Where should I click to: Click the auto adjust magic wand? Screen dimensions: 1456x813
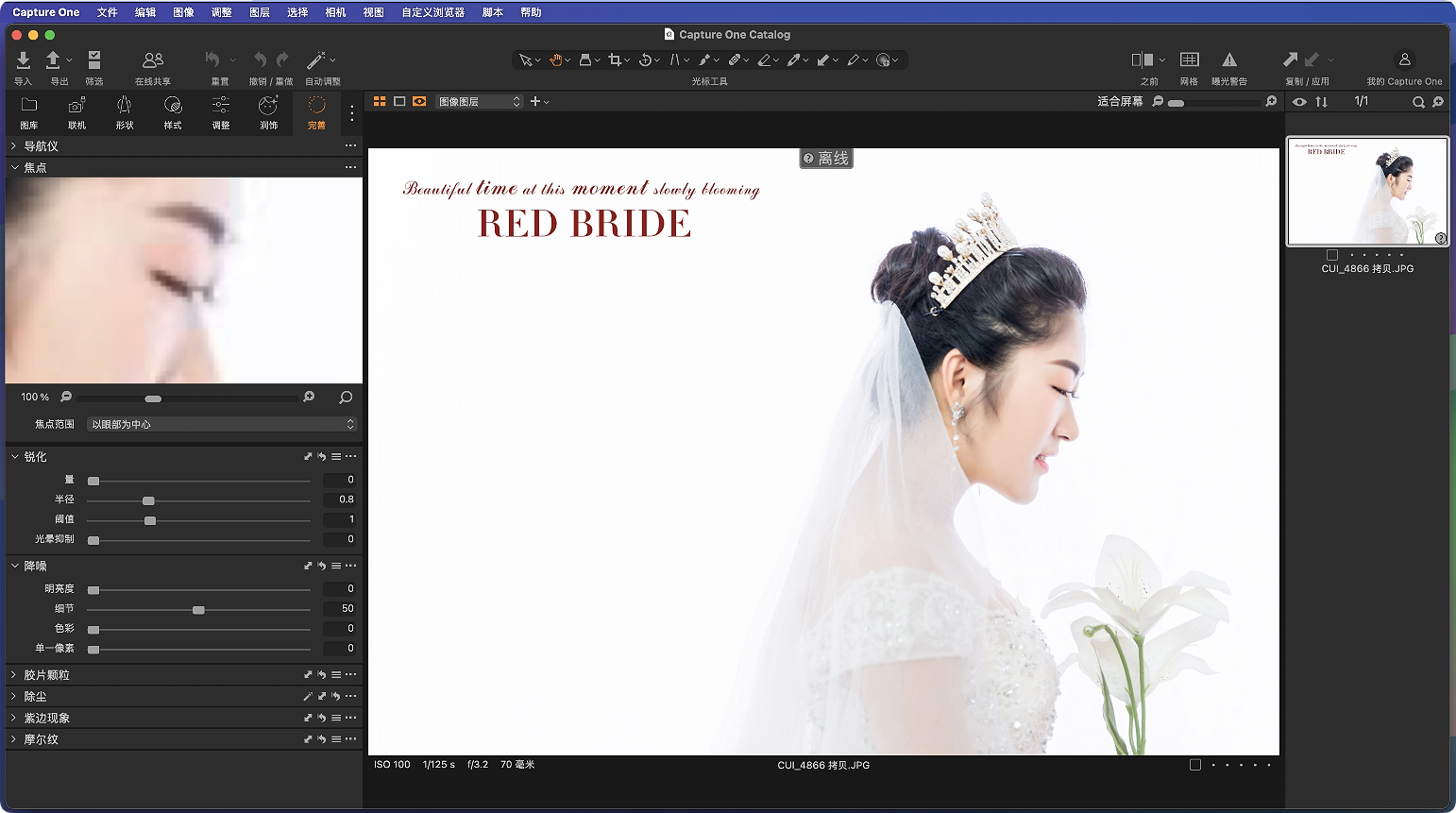(x=316, y=60)
